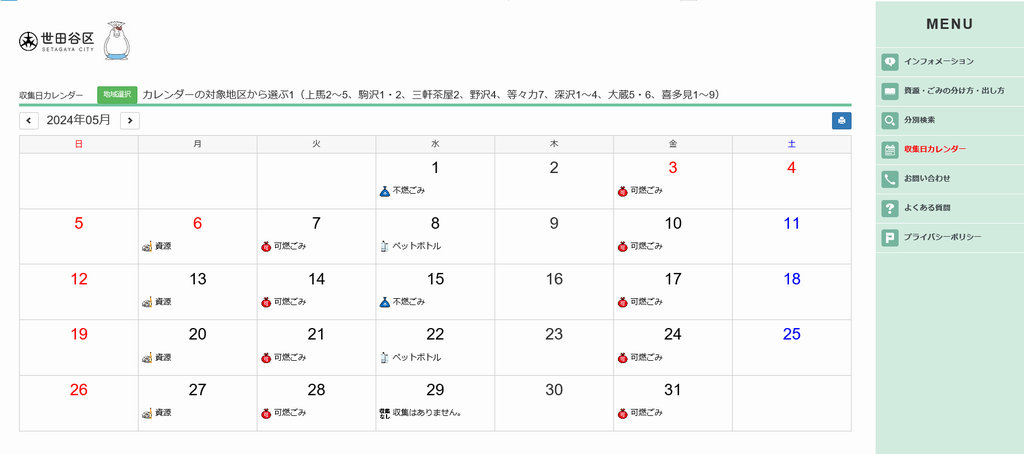
Task: Click the 資源 icon on May 6
Action: click(x=147, y=246)
